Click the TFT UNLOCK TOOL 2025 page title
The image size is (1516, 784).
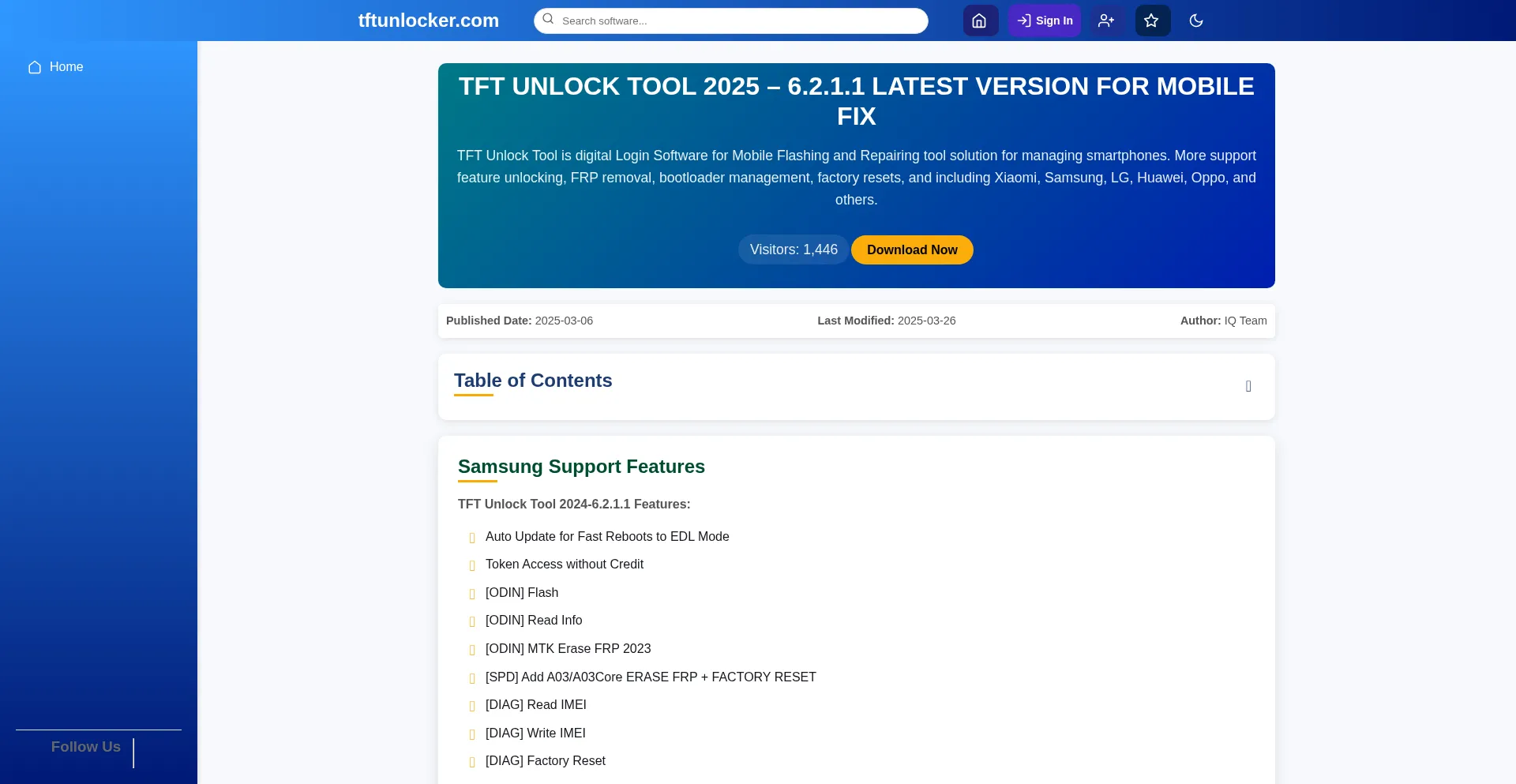(857, 101)
